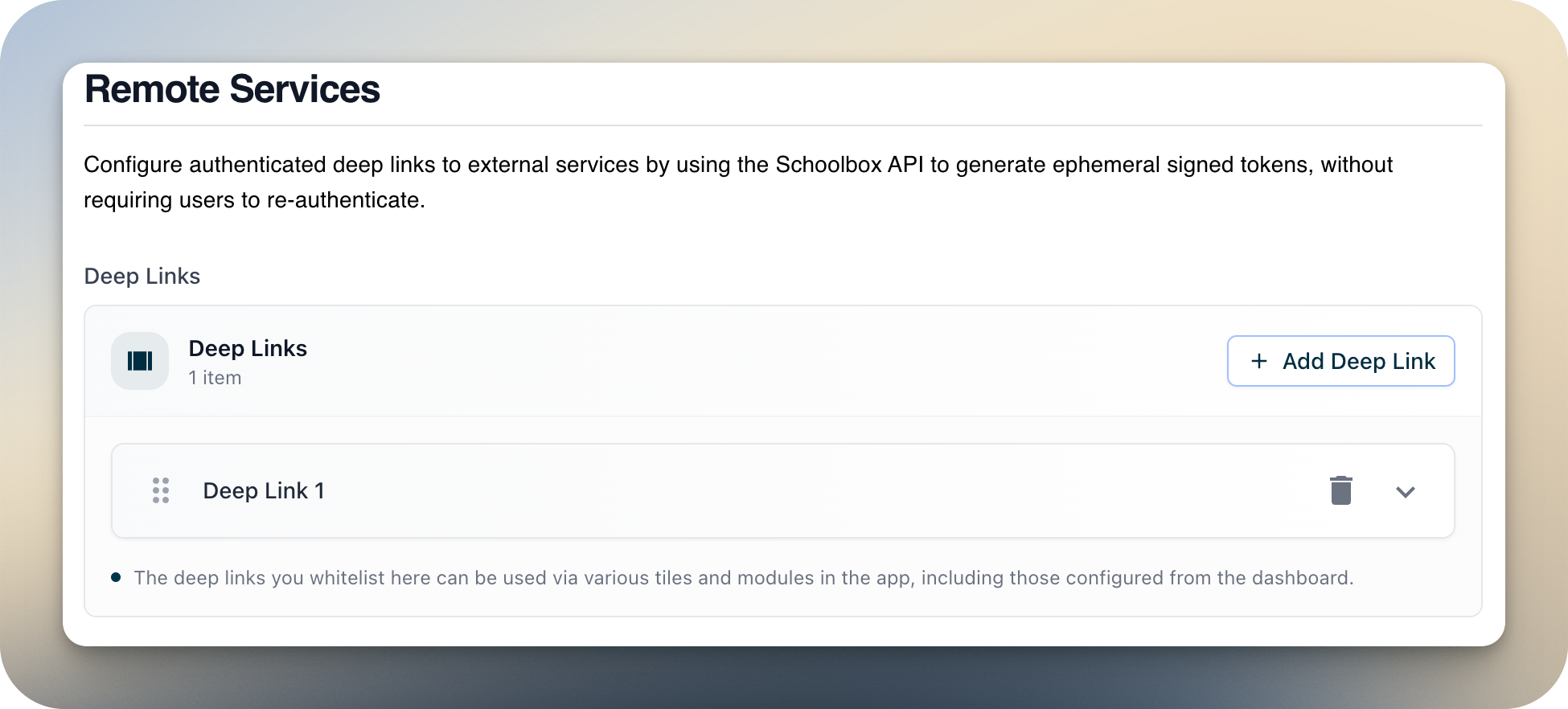Delete Deep Link 1 with the trash icon
The width and height of the screenshot is (1568, 709).
click(x=1340, y=490)
